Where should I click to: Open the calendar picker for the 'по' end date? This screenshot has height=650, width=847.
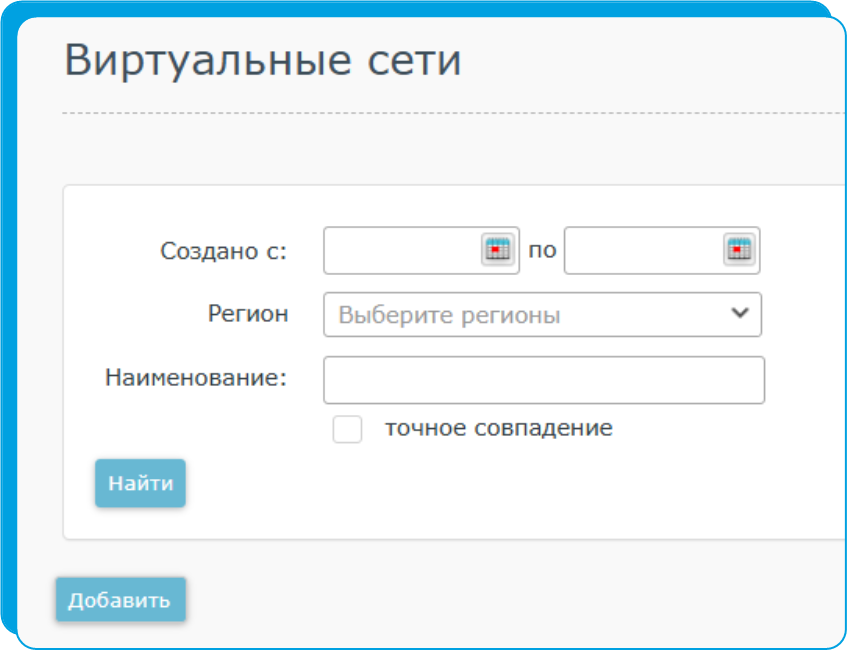coord(739,250)
